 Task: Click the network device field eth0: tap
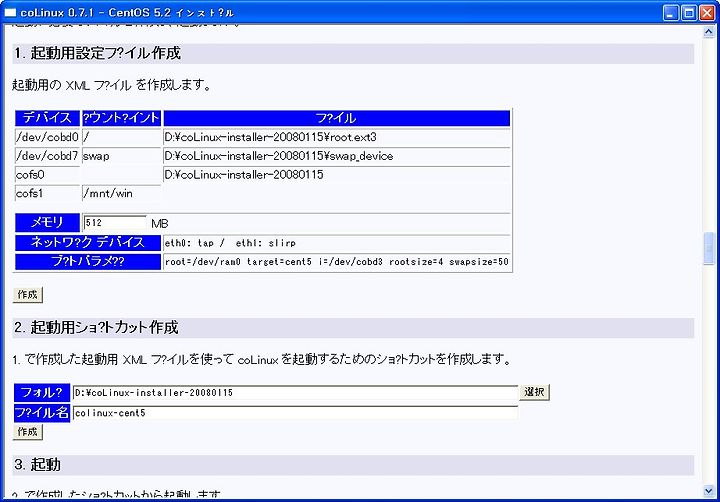(337, 243)
